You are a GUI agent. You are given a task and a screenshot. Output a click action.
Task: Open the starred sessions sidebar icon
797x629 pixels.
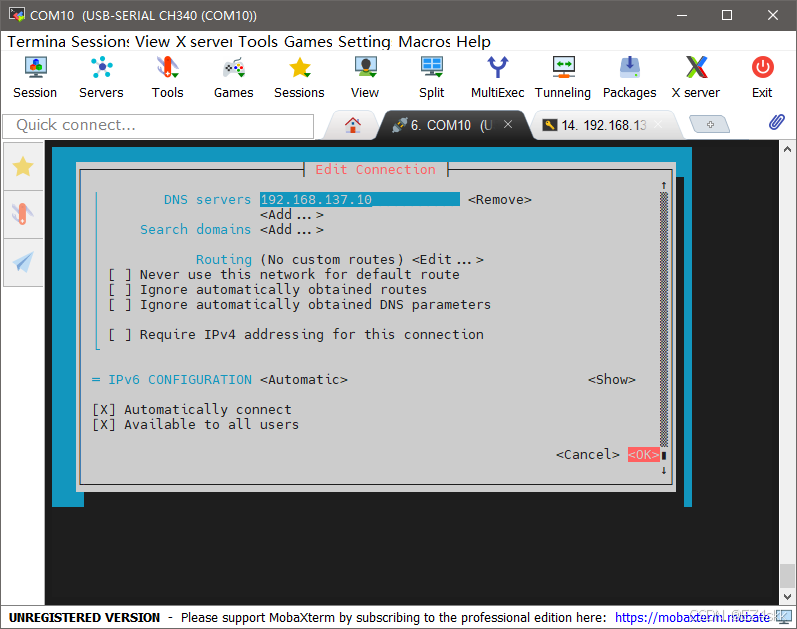click(23, 166)
